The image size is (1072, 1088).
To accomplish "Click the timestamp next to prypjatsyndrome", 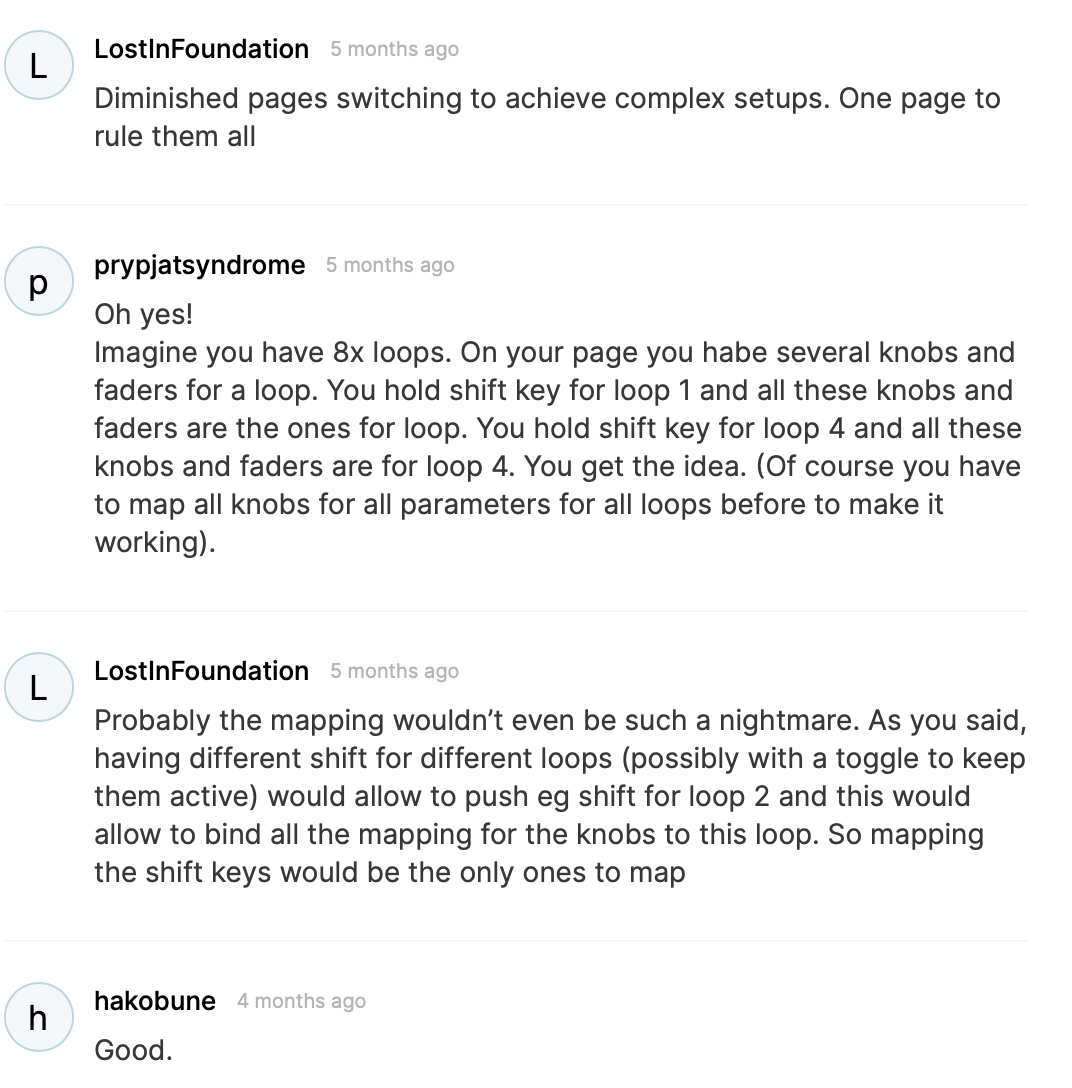I will point(391,265).
